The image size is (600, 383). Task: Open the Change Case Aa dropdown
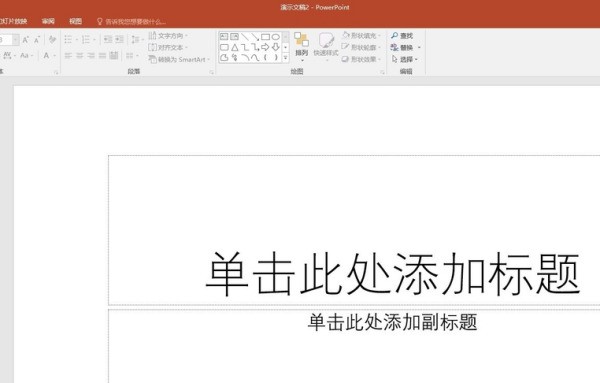[x=26, y=55]
